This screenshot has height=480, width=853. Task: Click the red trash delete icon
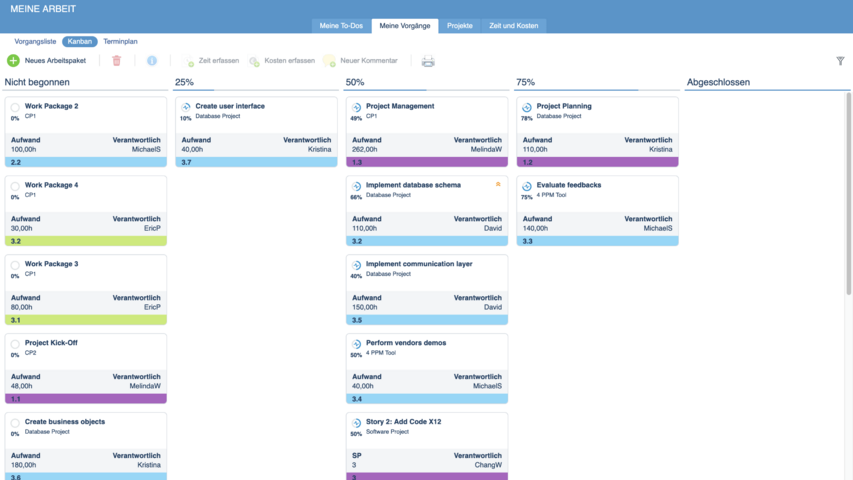116,61
